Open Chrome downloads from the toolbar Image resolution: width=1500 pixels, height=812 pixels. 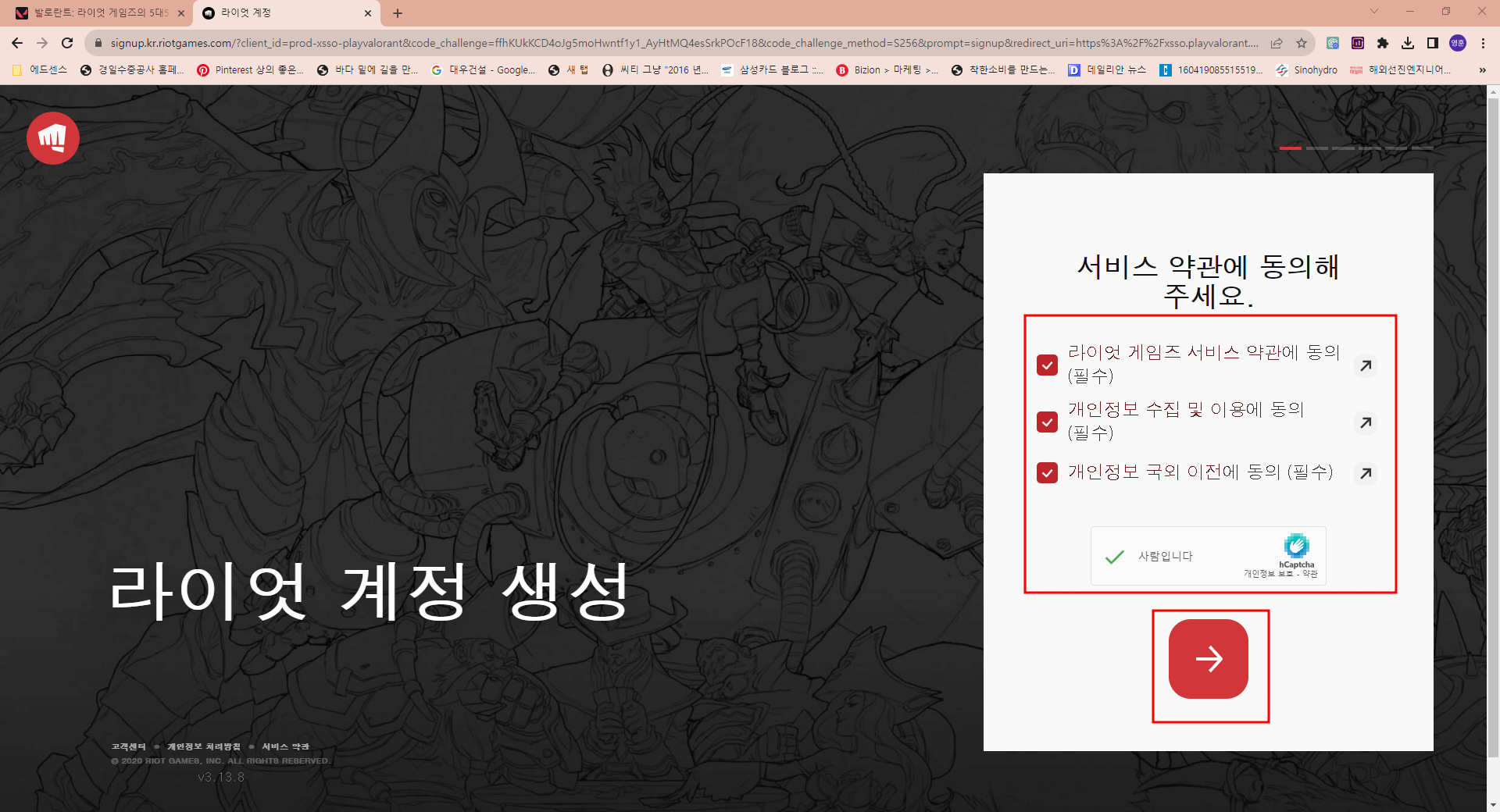[x=1407, y=43]
